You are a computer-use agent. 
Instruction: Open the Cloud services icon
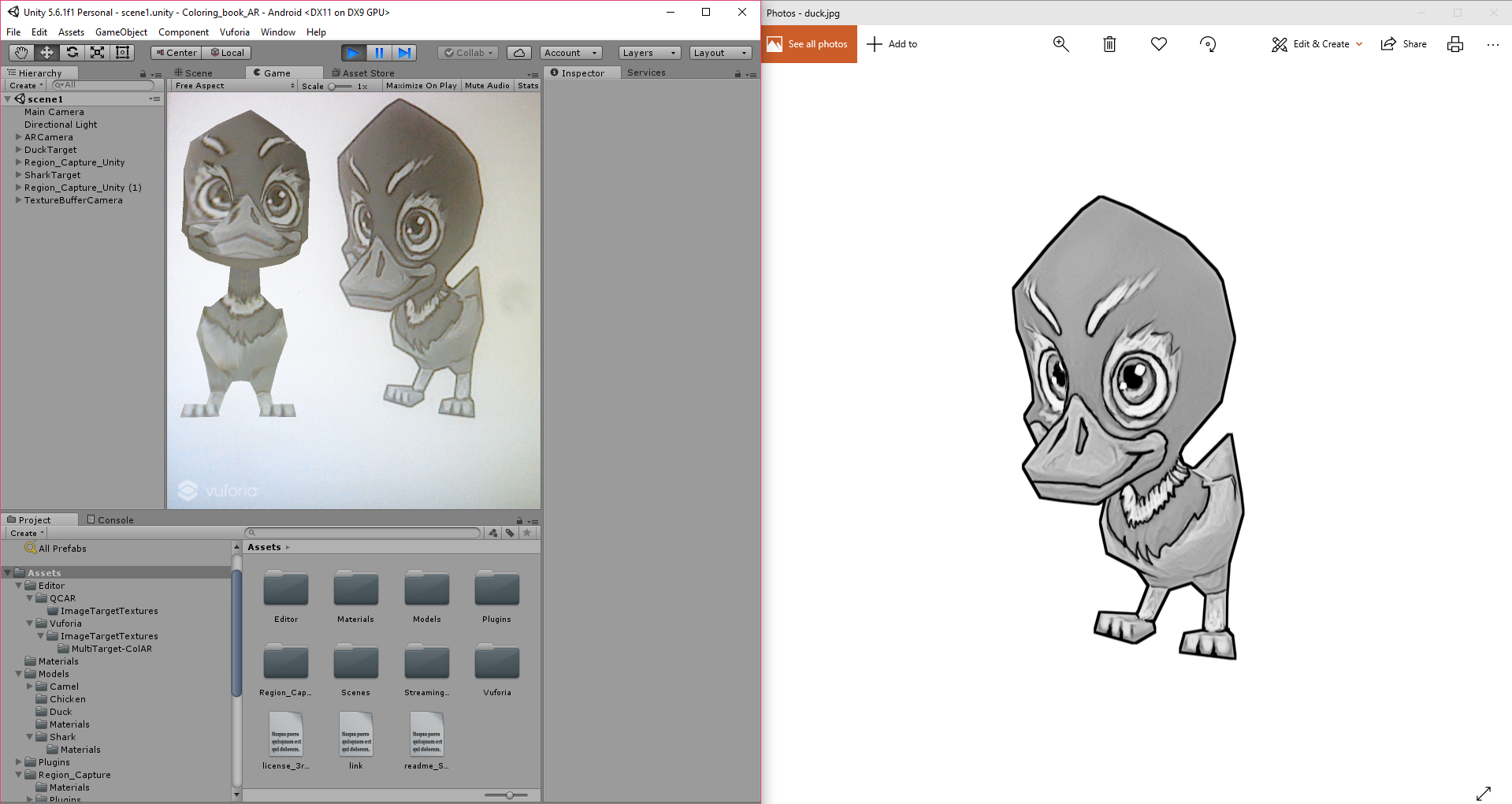pyautogui.click(x=518, y=53)
